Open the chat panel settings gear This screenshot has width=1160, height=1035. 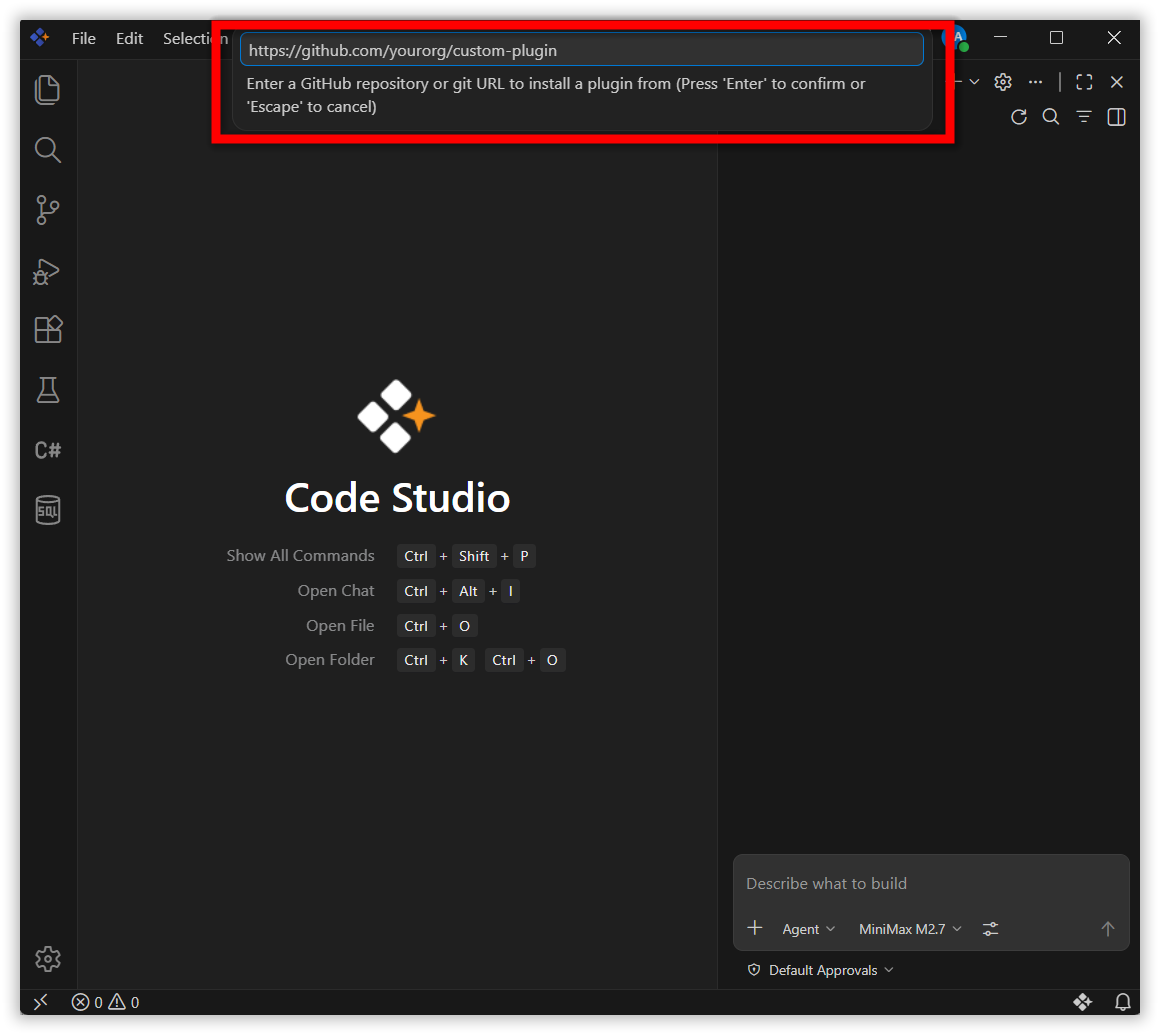pyautogui.click(x=1002, y=82)
